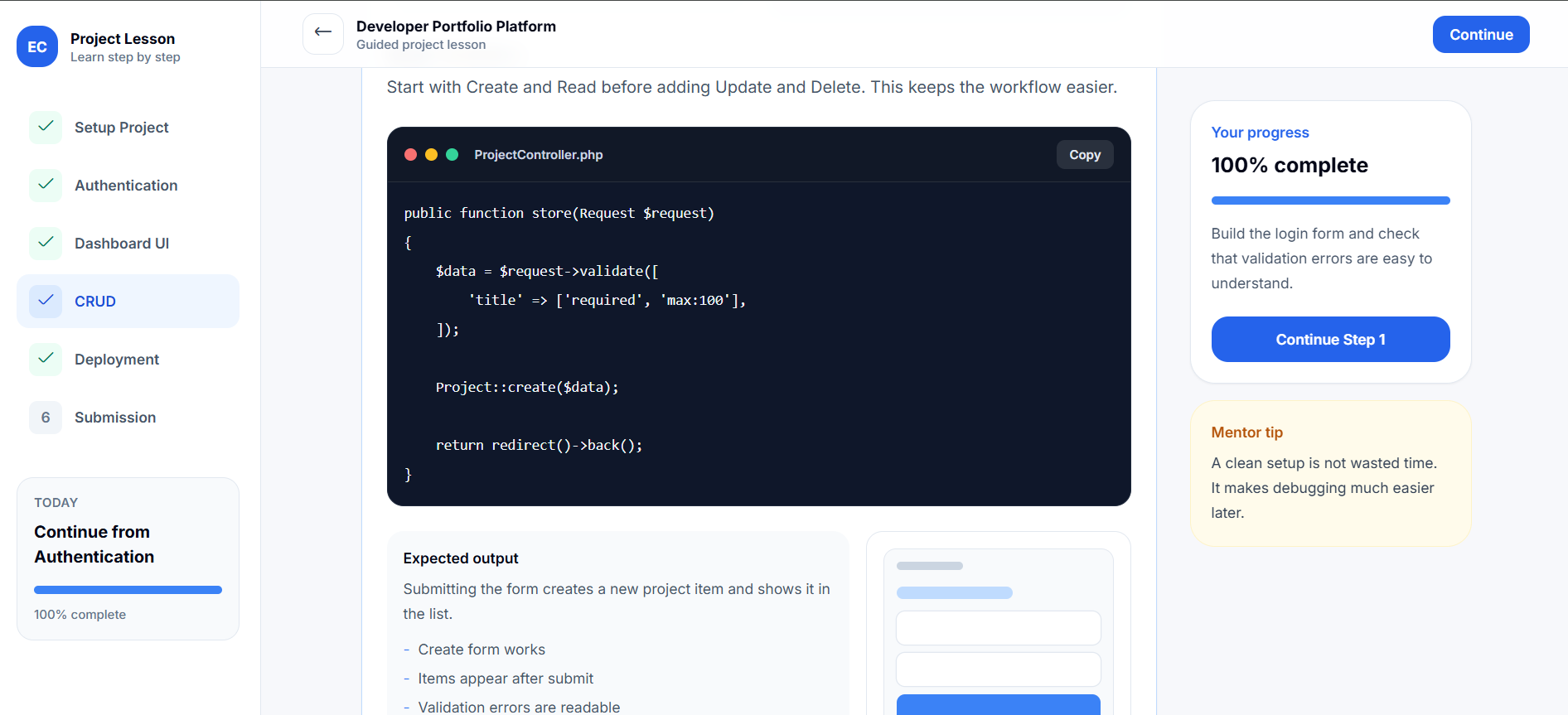Click the blue preview form button
Image resolution: width=1568 pixels, height=715 pixels.
click(x=998, y=704)
